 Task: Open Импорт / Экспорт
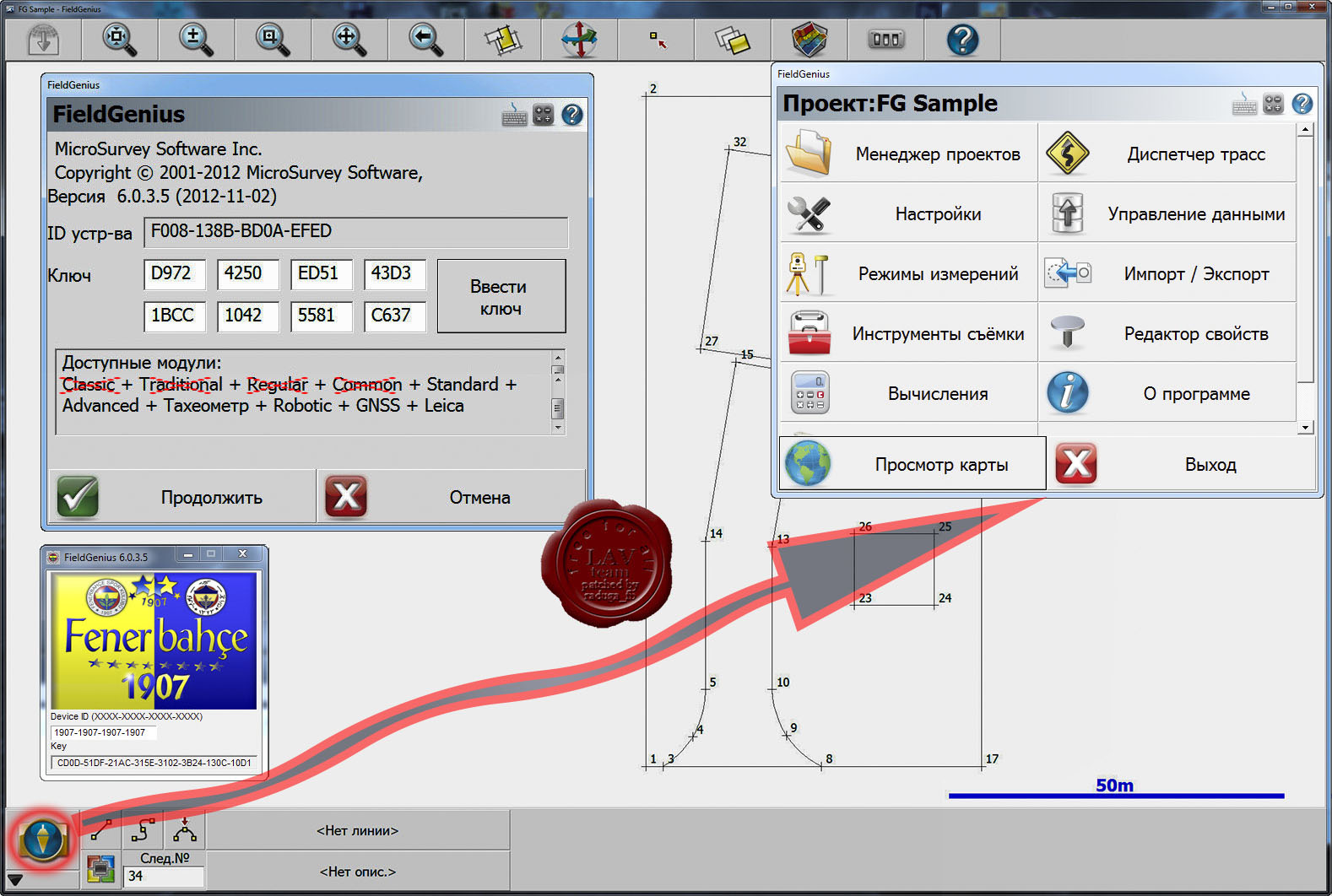[1167, 273]
